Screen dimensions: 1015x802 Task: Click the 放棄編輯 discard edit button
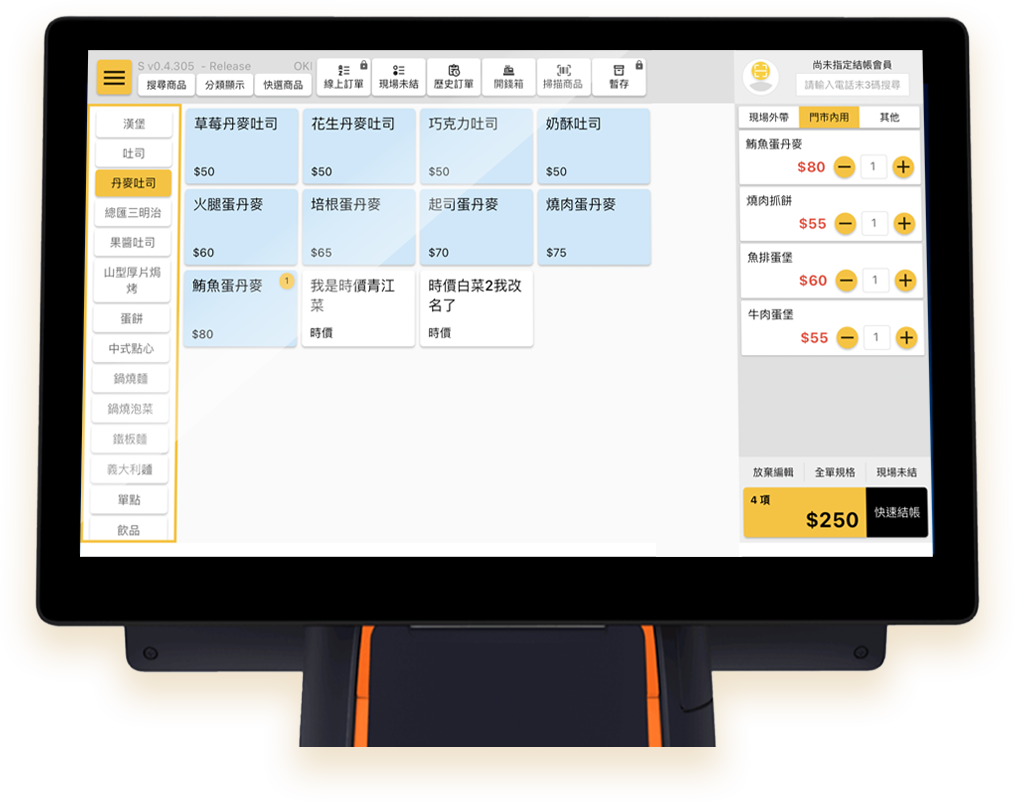772,473
